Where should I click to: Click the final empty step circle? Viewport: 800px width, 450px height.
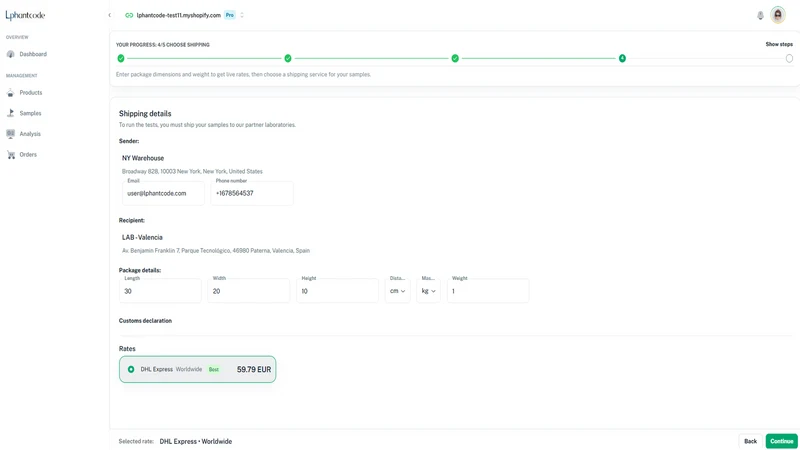789,59
